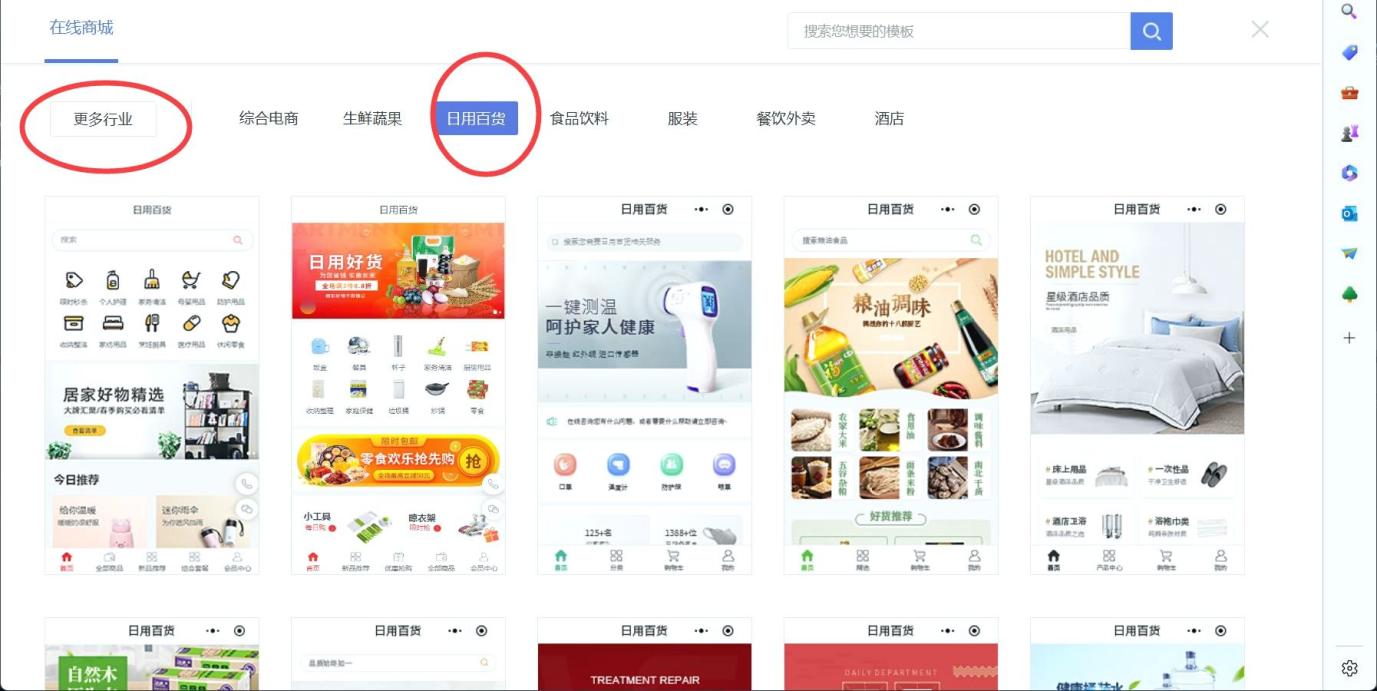Viewport: 1377px width, 691px height.
Task: Focus the template search input field
Action: (959, 31)
